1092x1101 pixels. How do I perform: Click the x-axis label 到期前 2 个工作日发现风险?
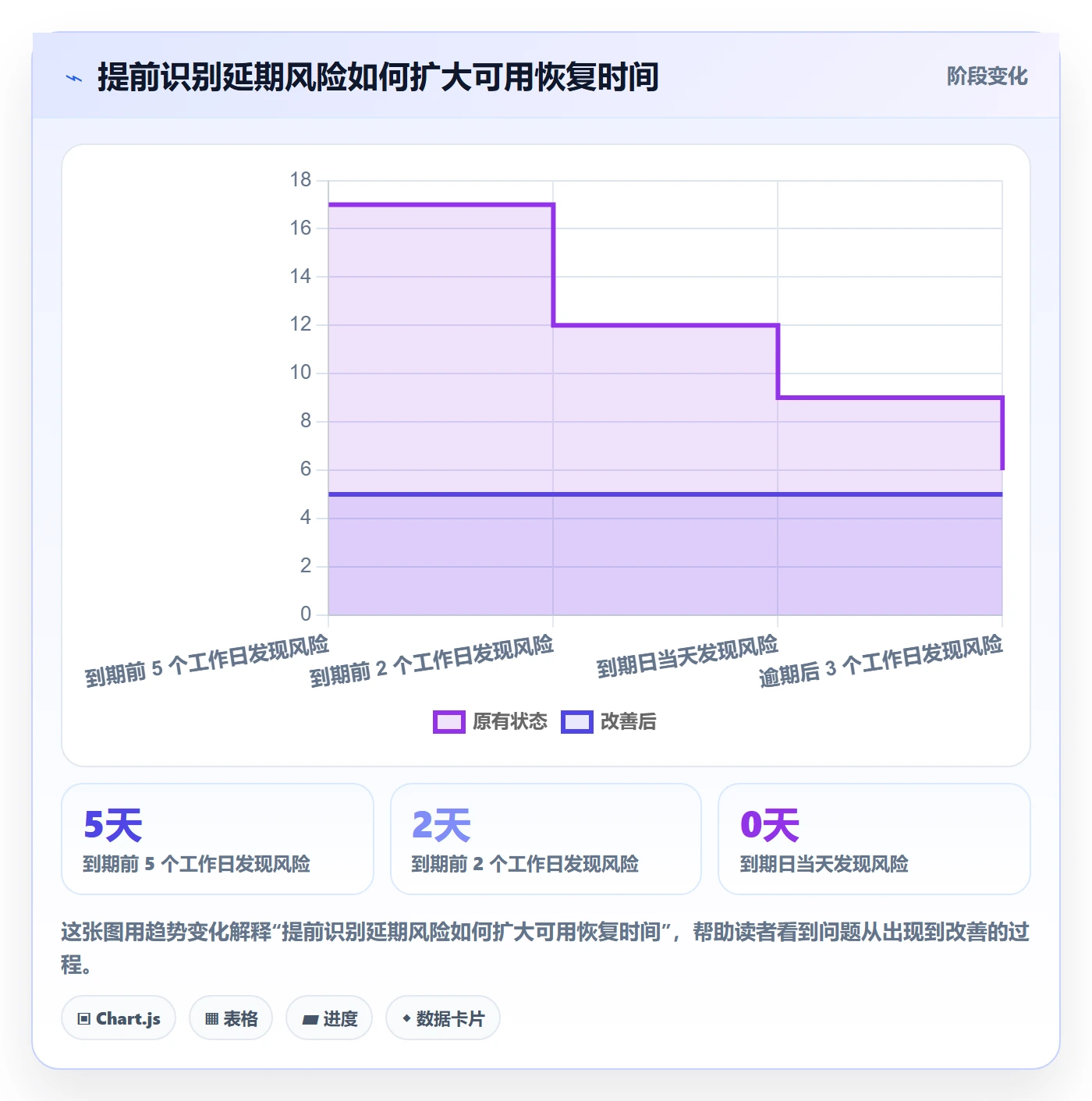click(432, 661)
